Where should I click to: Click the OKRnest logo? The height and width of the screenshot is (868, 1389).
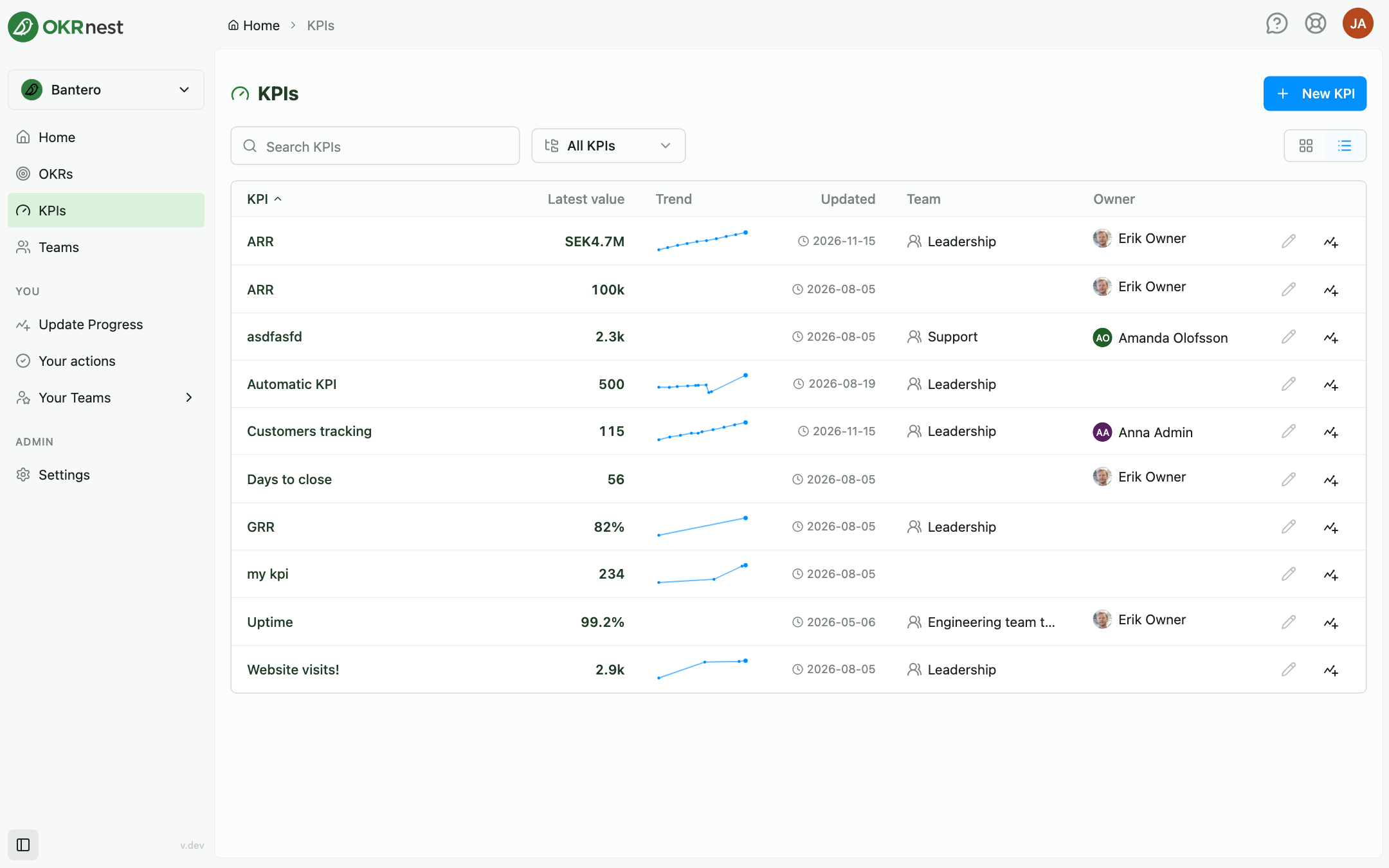click(66, 27)
